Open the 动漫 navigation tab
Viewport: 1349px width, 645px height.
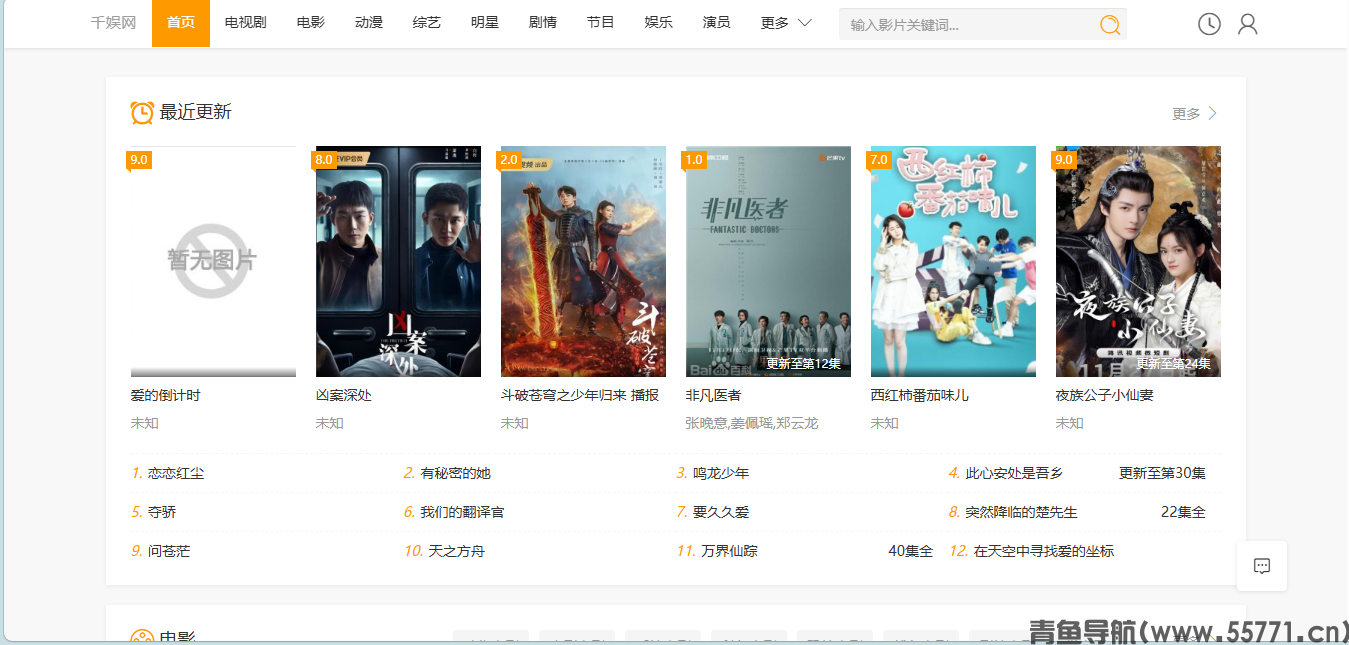tap(369, 23)
